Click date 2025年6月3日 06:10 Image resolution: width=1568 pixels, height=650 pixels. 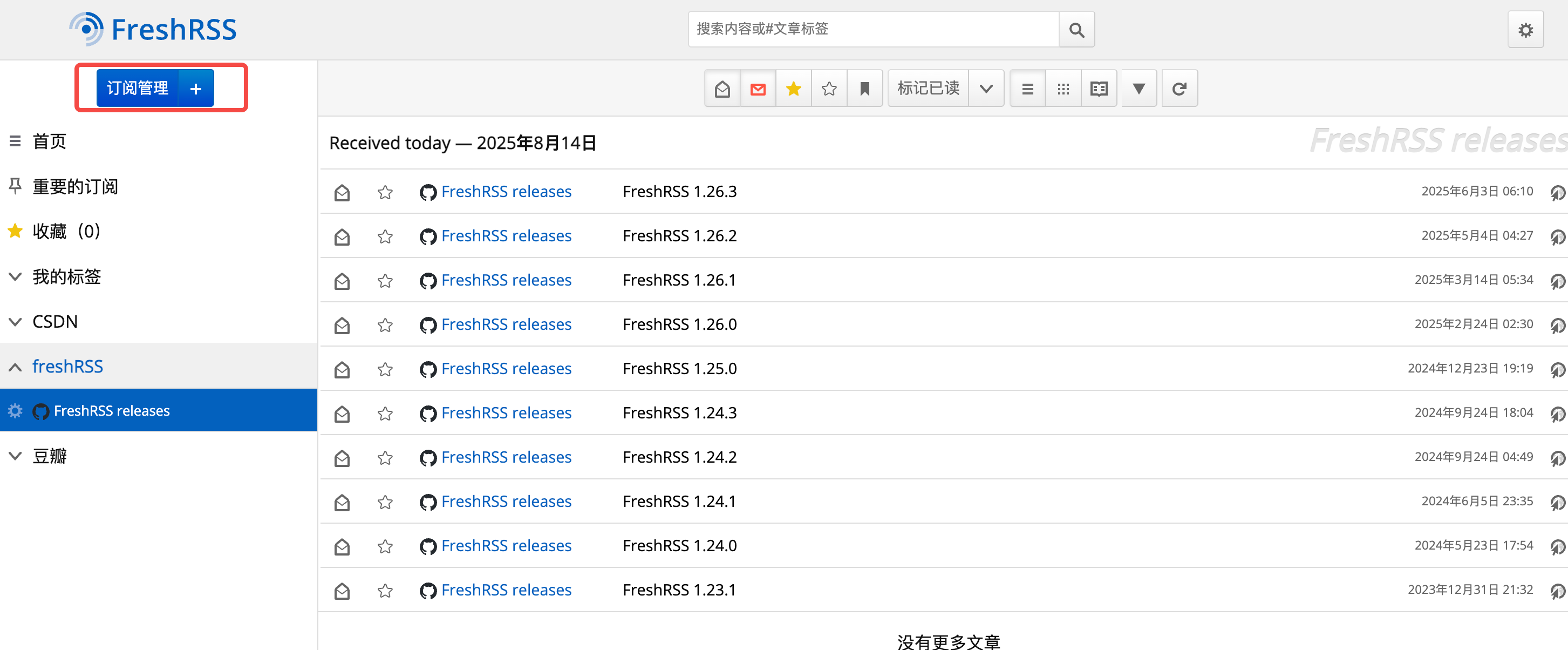(x=1477, y=191)
